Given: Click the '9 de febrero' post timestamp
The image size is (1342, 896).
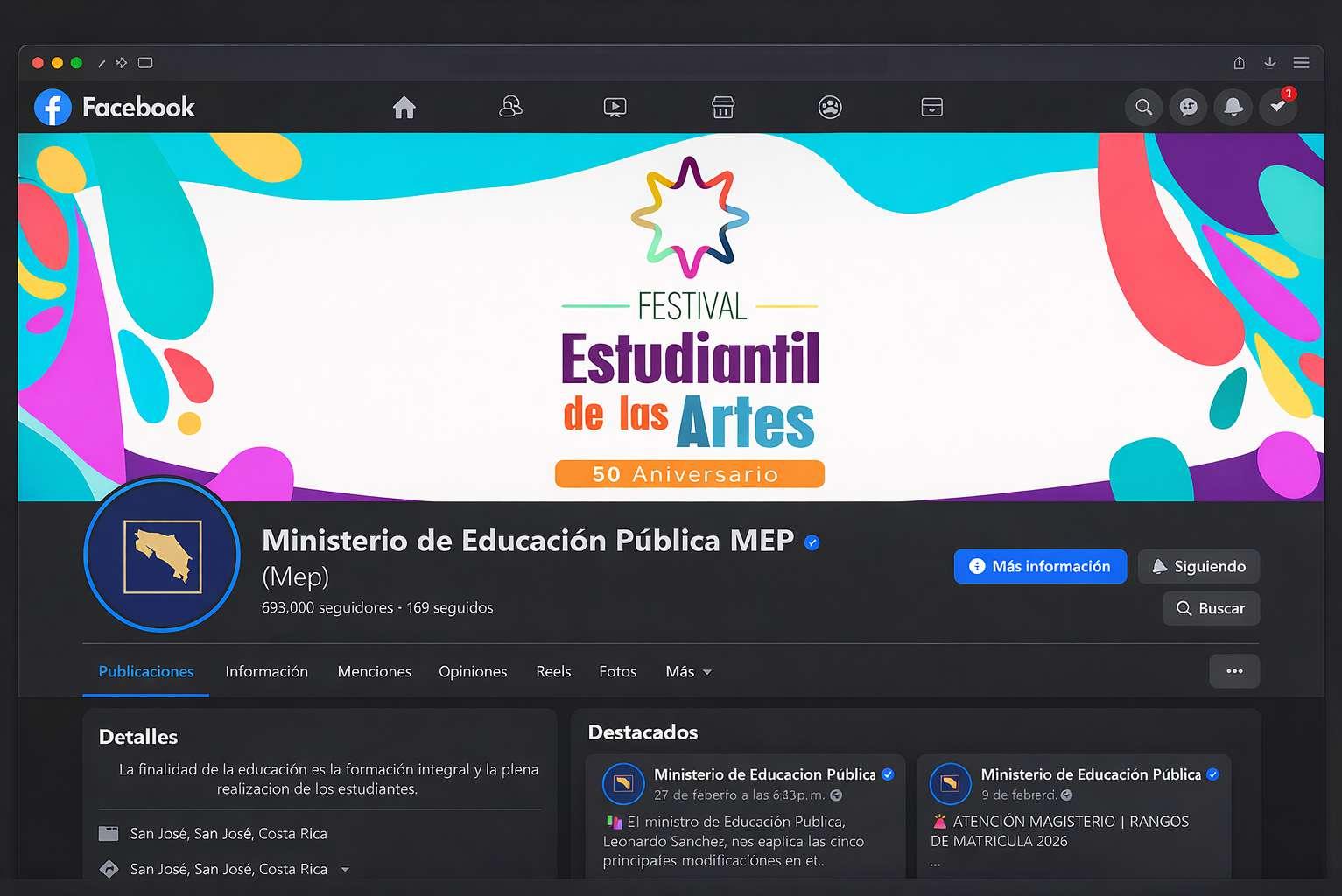Looking at the screenshot, I should (x=1019, y=795).
